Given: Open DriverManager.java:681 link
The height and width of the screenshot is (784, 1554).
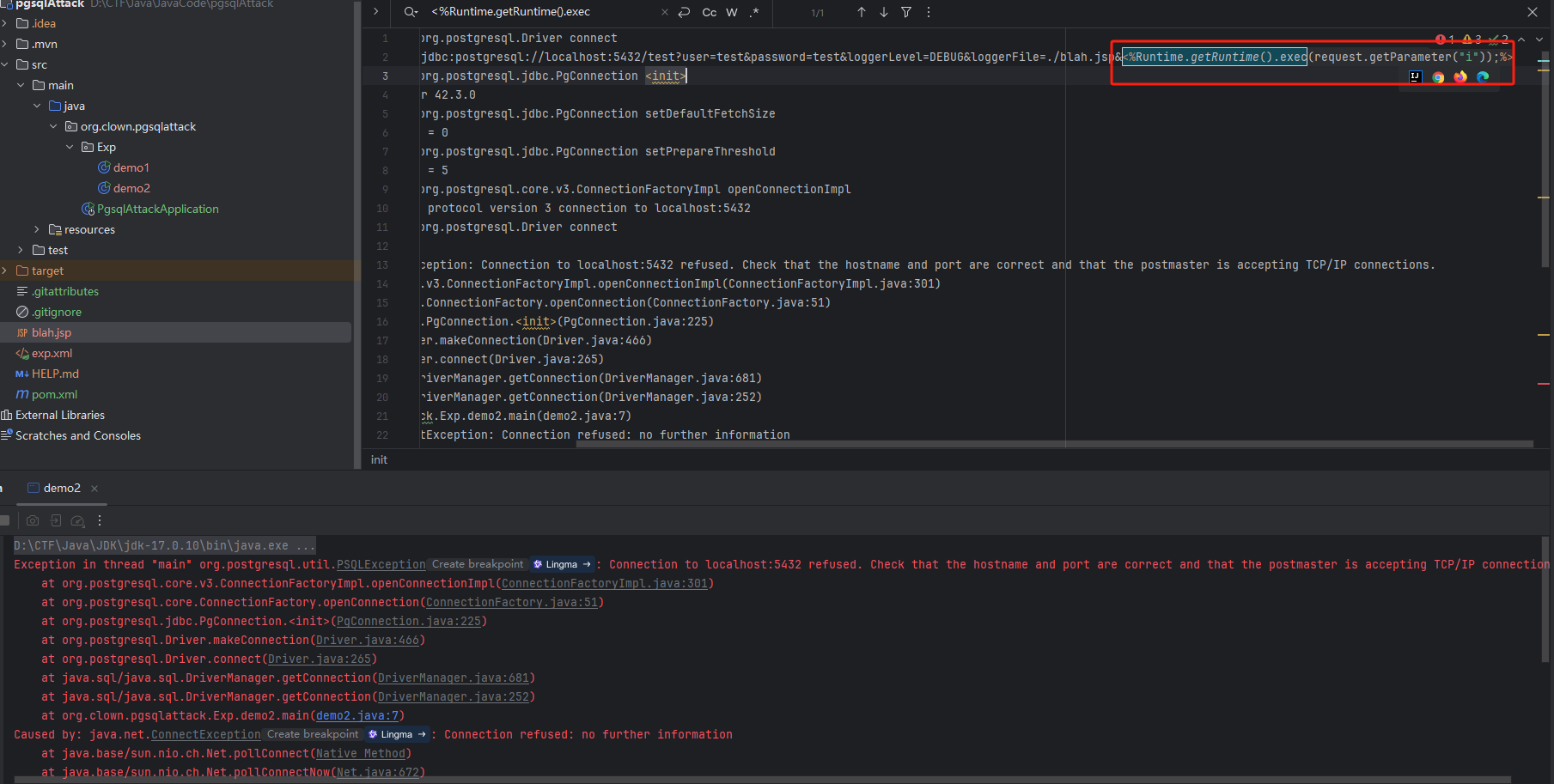Looking at the screenshot, I should point(454,678).
